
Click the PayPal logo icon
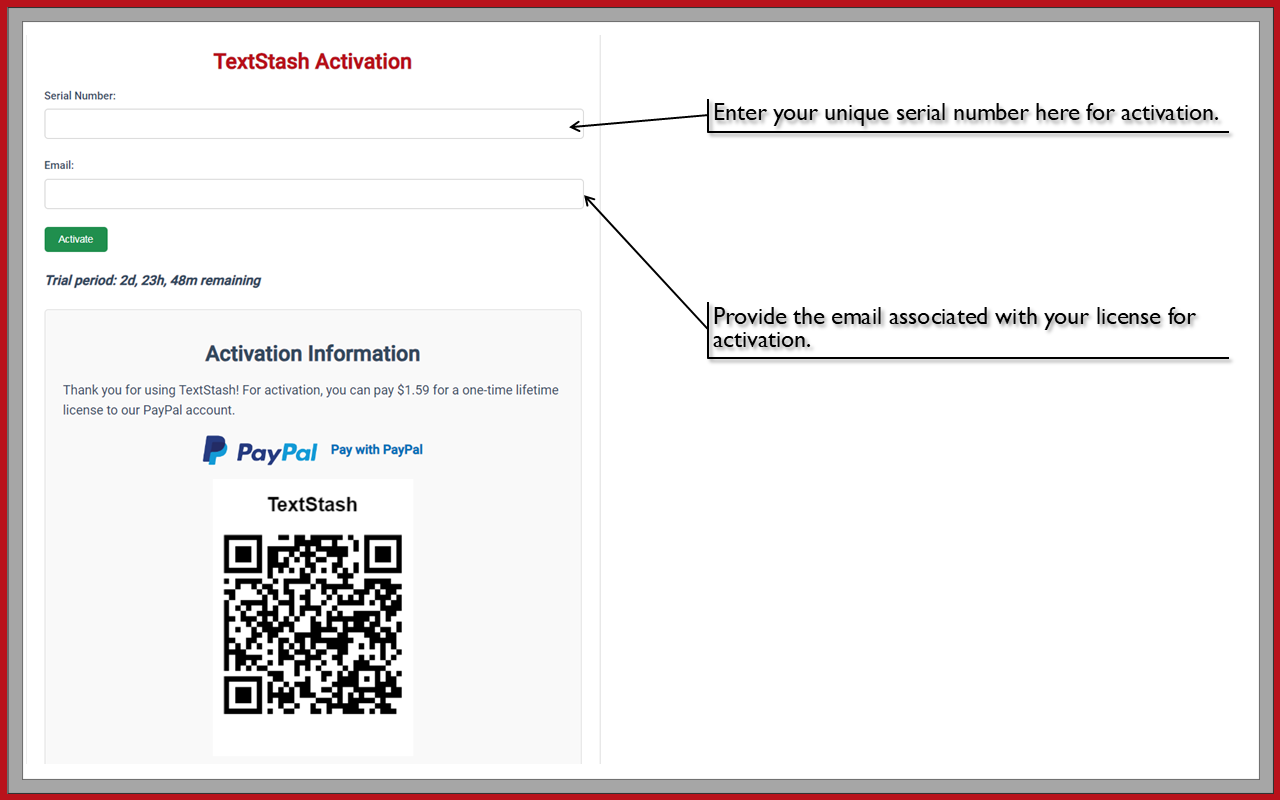(x=260, y=450)
